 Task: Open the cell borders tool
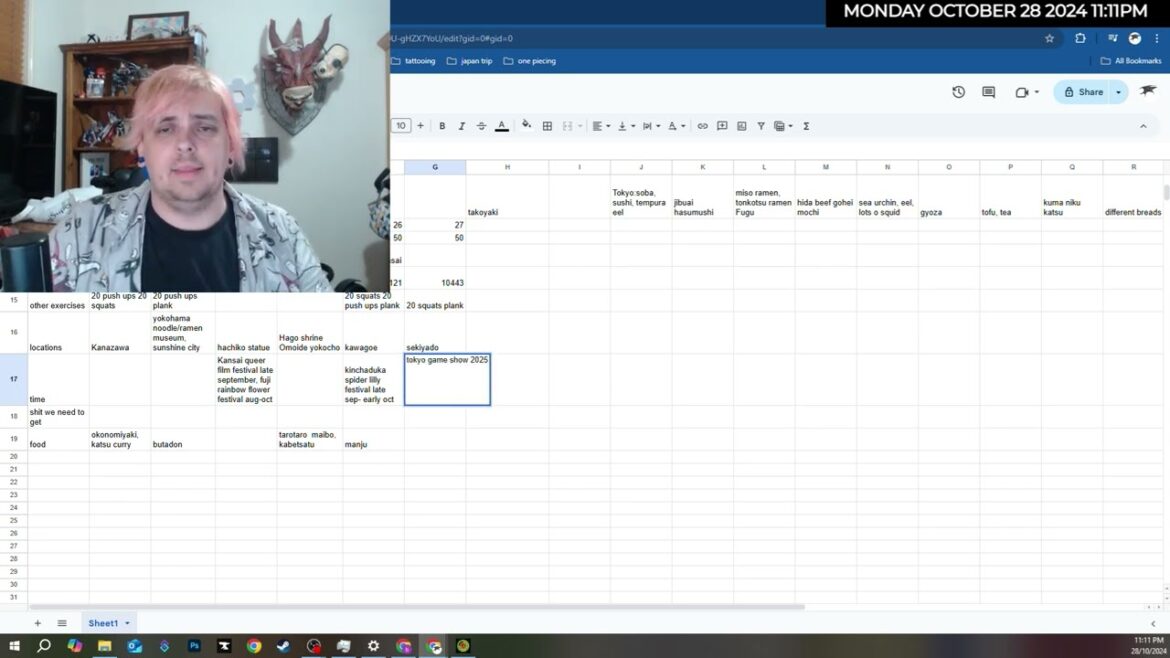coord(547,126)
